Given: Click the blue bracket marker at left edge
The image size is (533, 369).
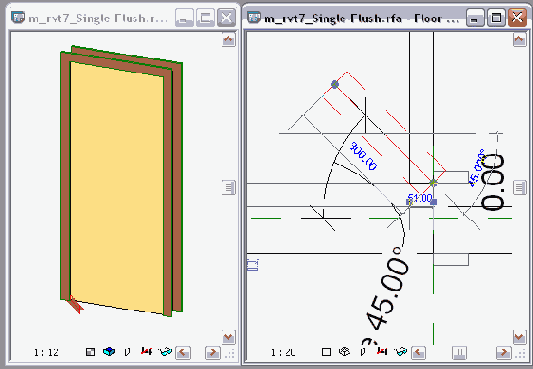Looking at the screenshot, I should tap(253, 265).
